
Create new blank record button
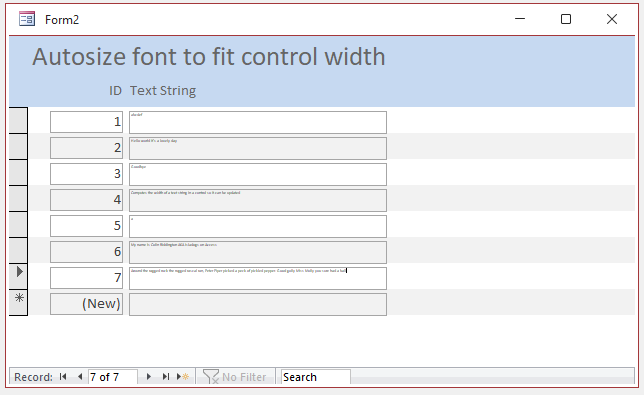tap(183, 377)
